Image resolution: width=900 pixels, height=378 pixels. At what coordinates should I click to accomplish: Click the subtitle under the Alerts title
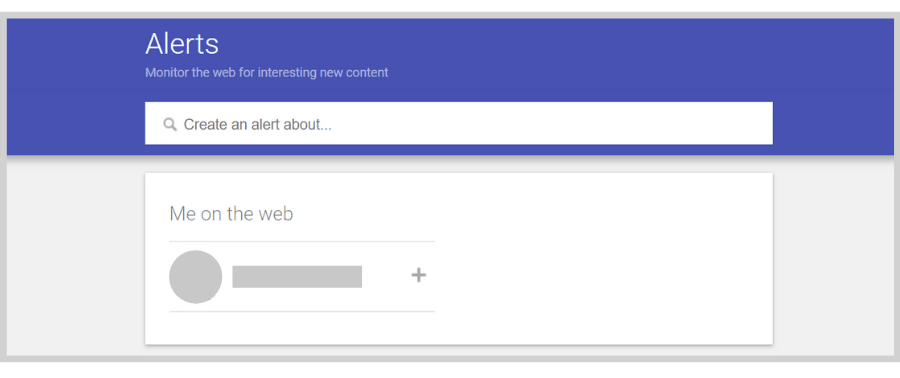click(266, 73)
